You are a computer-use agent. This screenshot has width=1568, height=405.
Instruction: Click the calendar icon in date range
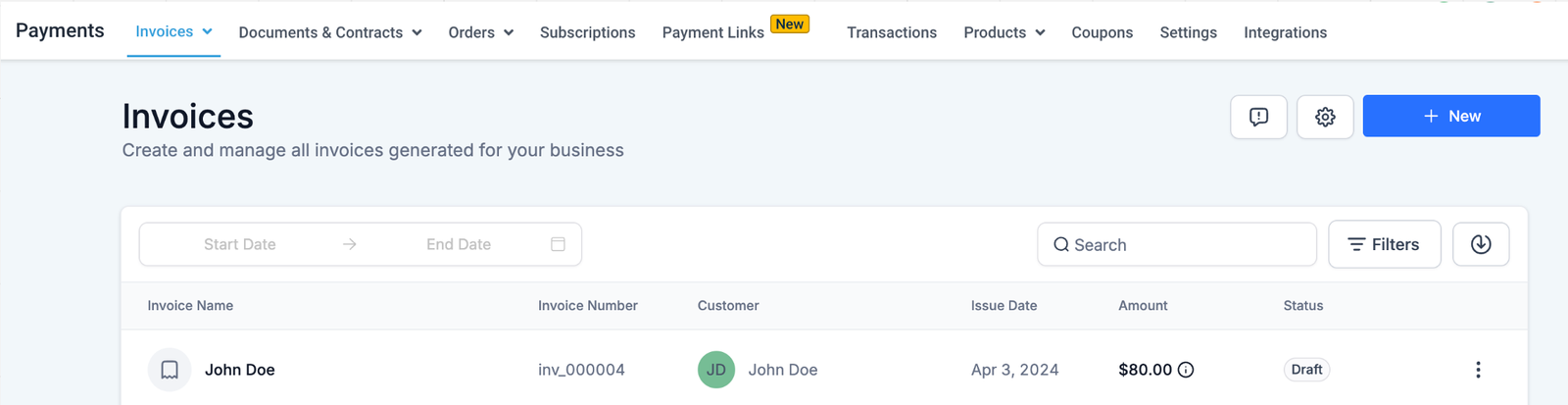pos(558,244)
